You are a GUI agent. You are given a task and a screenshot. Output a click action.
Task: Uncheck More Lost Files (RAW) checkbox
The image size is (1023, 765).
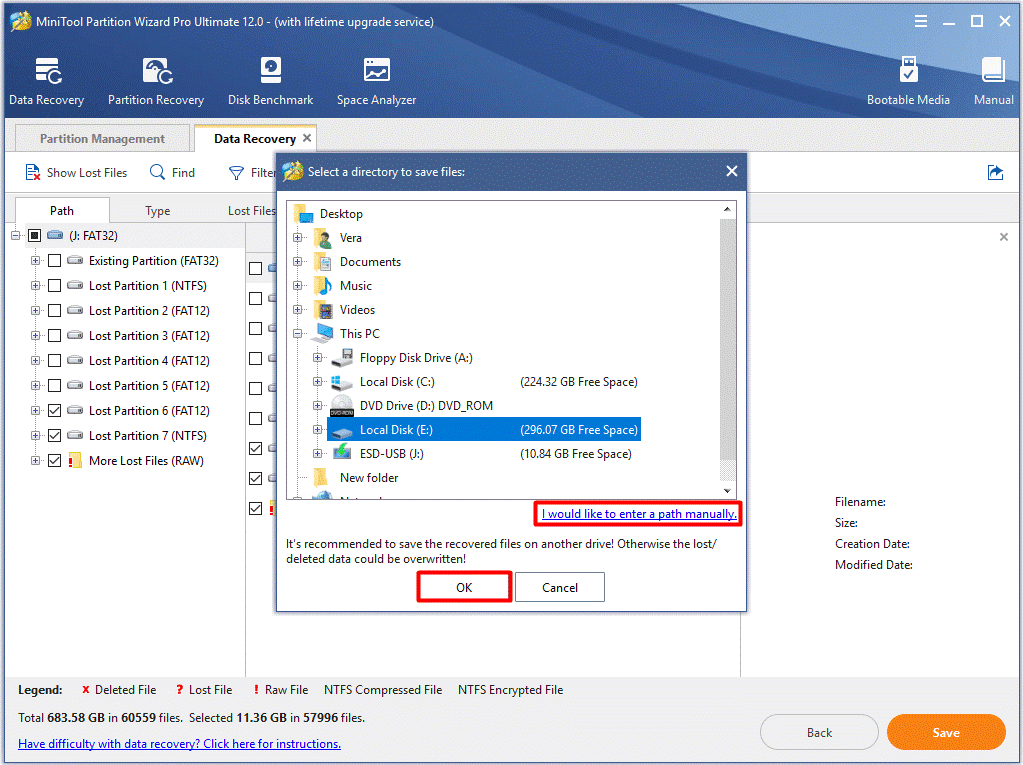point(55,460)
